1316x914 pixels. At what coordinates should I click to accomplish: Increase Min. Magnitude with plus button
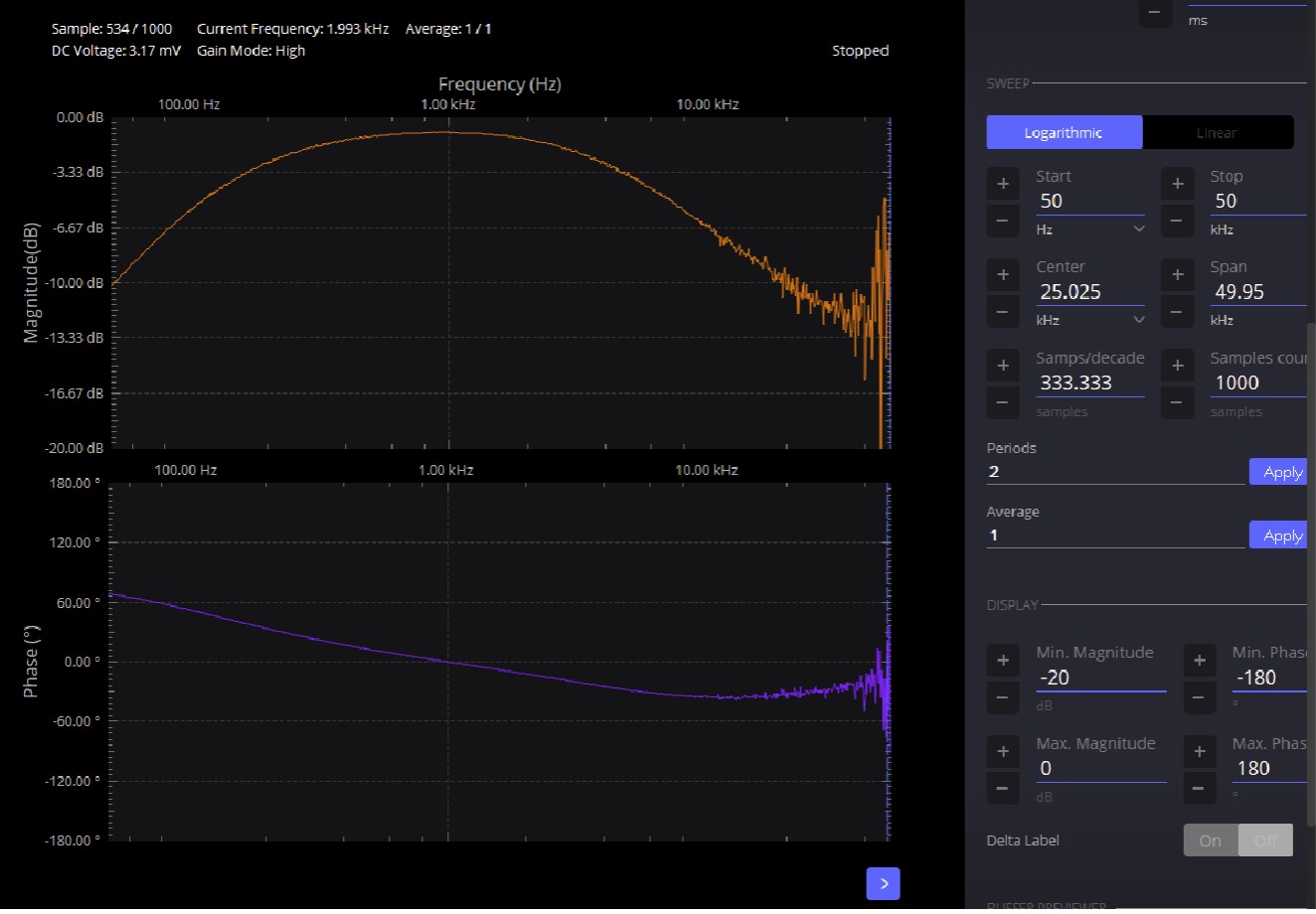point(1003,660)
